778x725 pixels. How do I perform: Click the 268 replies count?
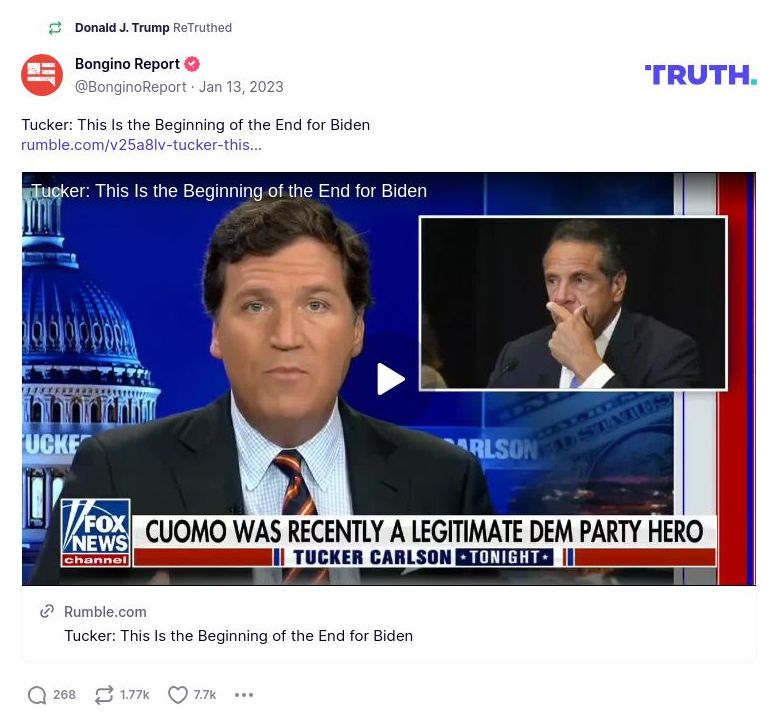click(x=65, y=695)
